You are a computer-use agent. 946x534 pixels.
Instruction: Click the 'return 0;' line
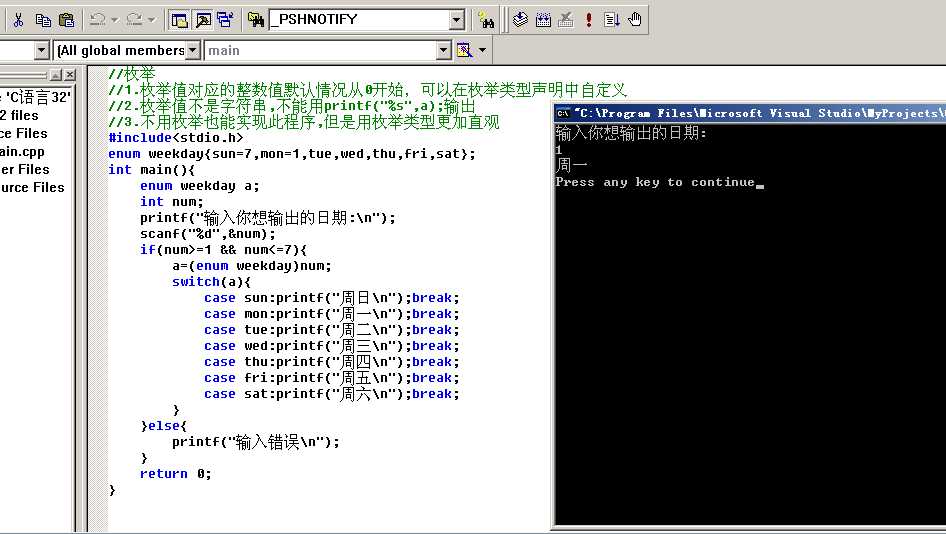[x=176, y=474]
